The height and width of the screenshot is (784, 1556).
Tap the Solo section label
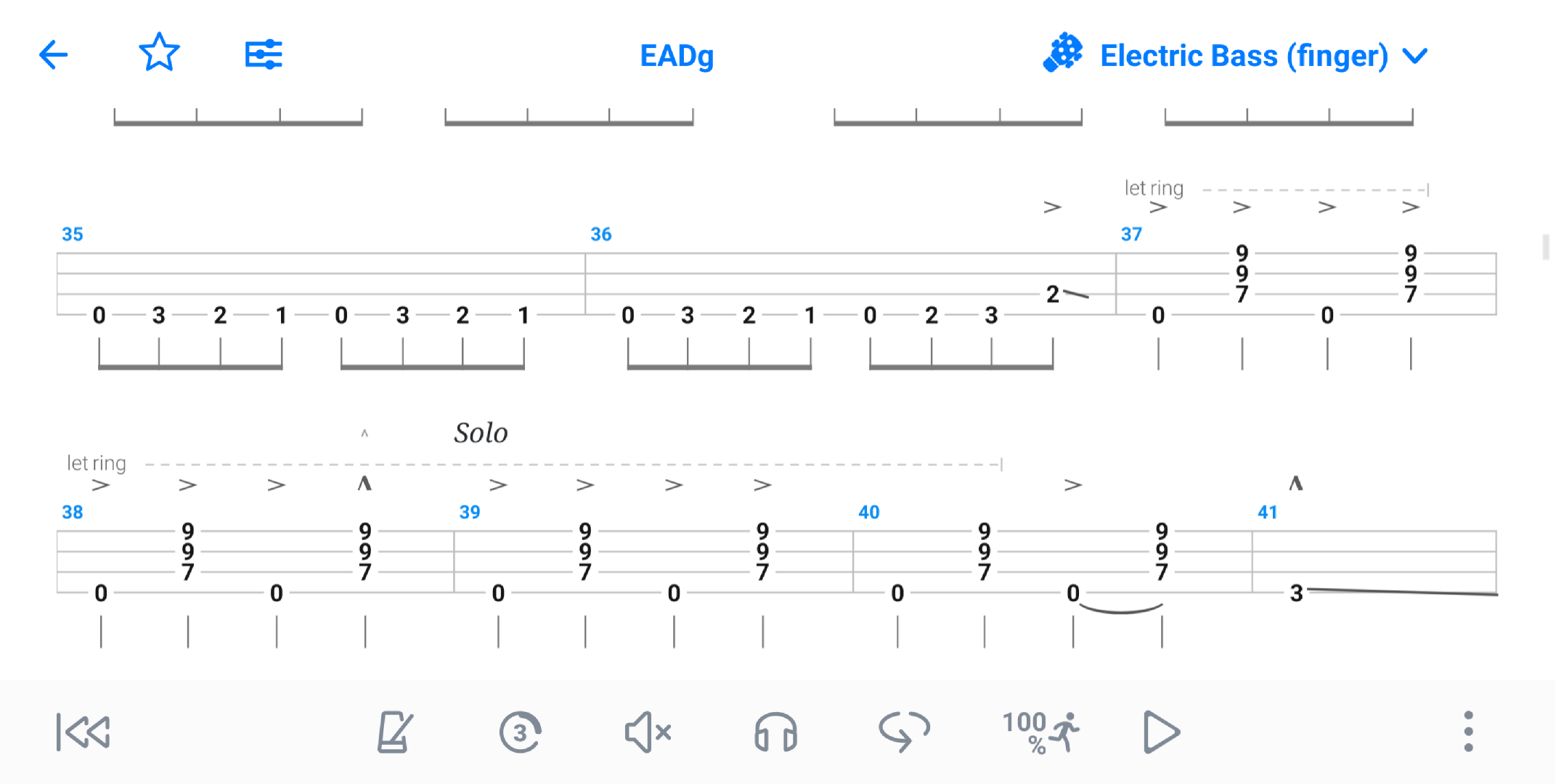pos(481,433)
